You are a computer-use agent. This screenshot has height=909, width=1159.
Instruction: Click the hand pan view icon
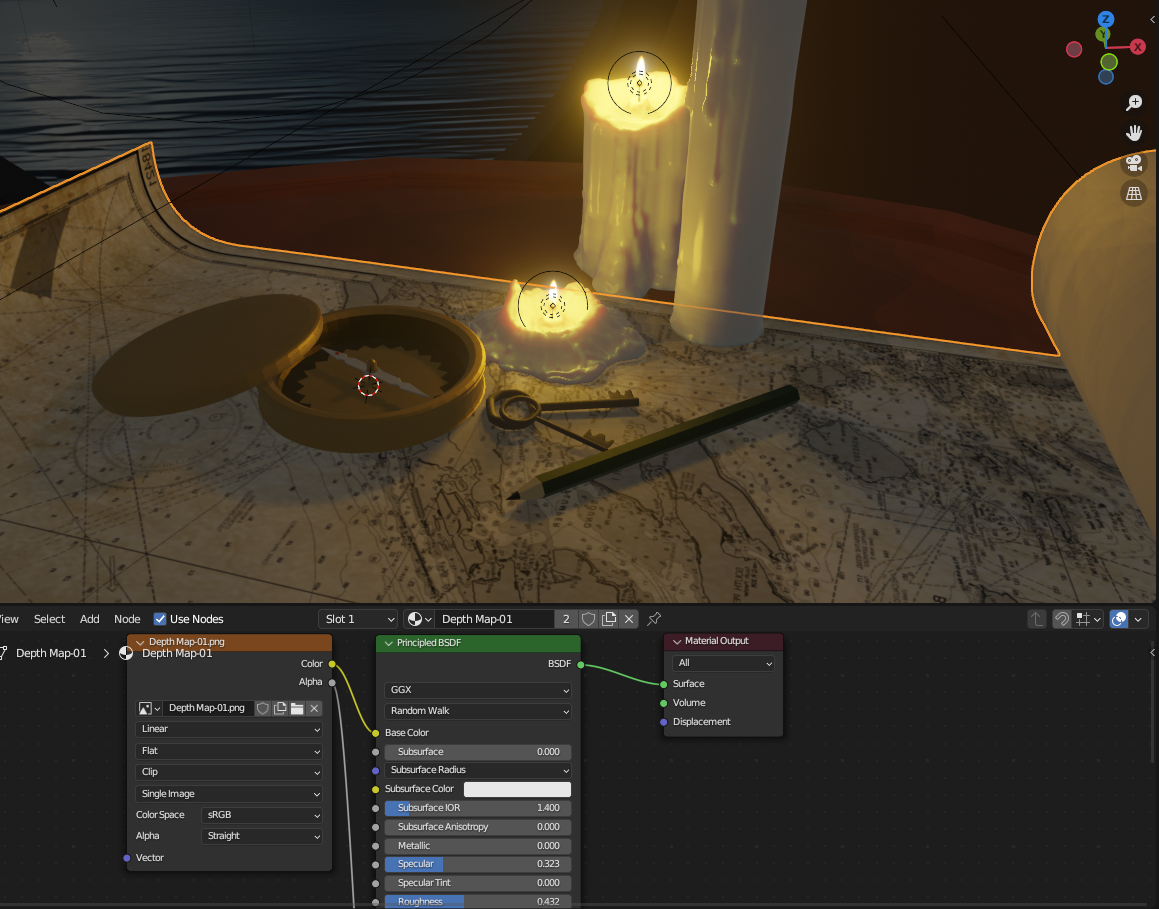(1134, 133)
